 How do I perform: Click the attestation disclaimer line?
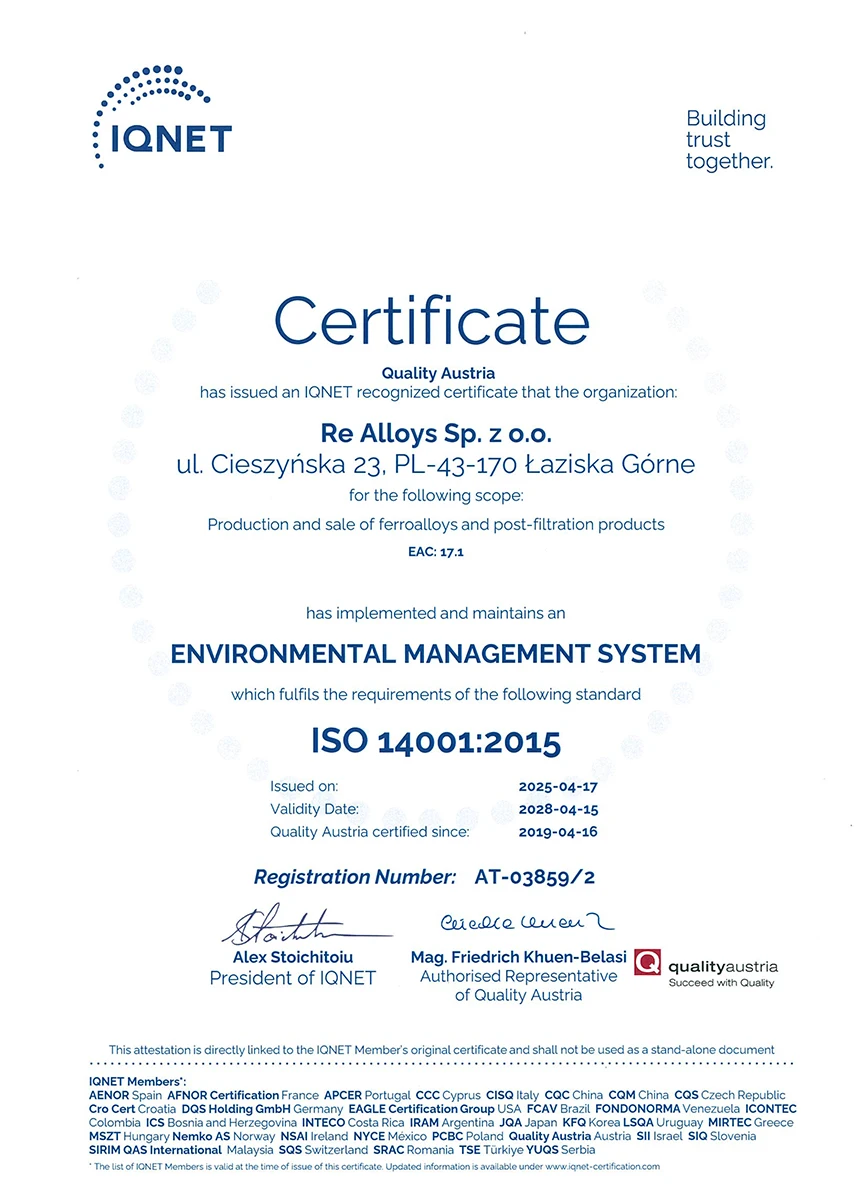tap(442, 1049)
